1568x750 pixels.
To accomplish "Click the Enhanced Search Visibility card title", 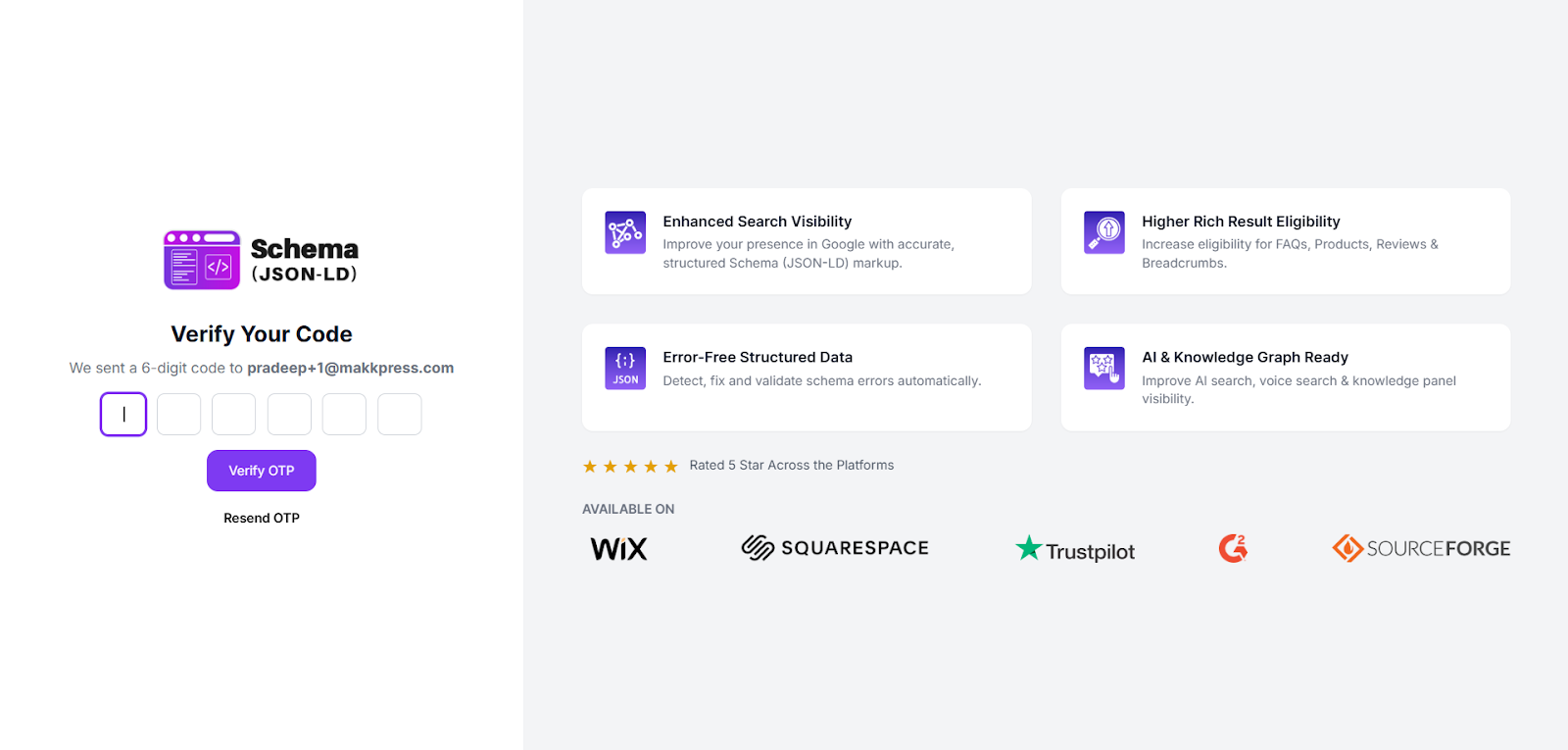I will coord(757,222).
